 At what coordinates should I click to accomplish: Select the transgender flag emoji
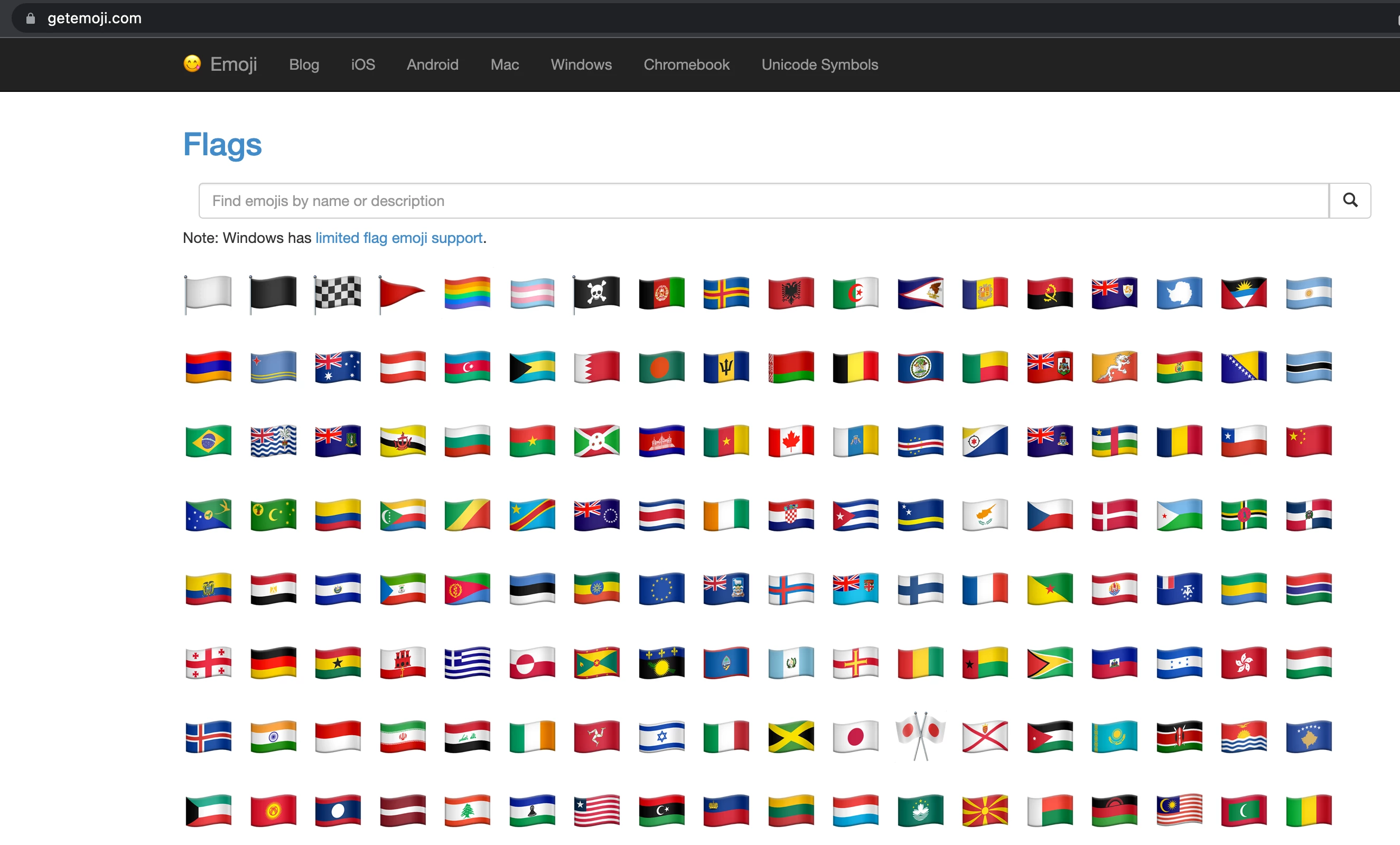click(532, 293)
